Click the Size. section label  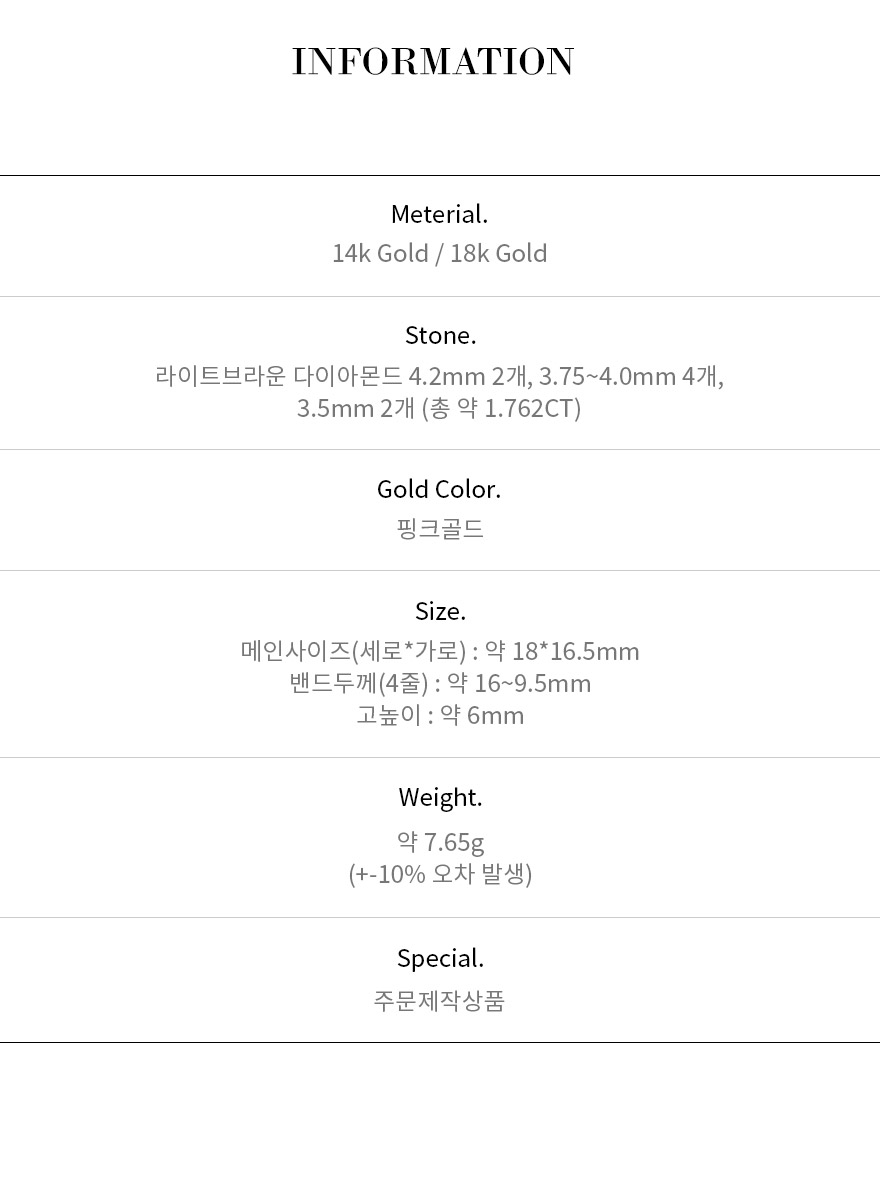(440, 611)
